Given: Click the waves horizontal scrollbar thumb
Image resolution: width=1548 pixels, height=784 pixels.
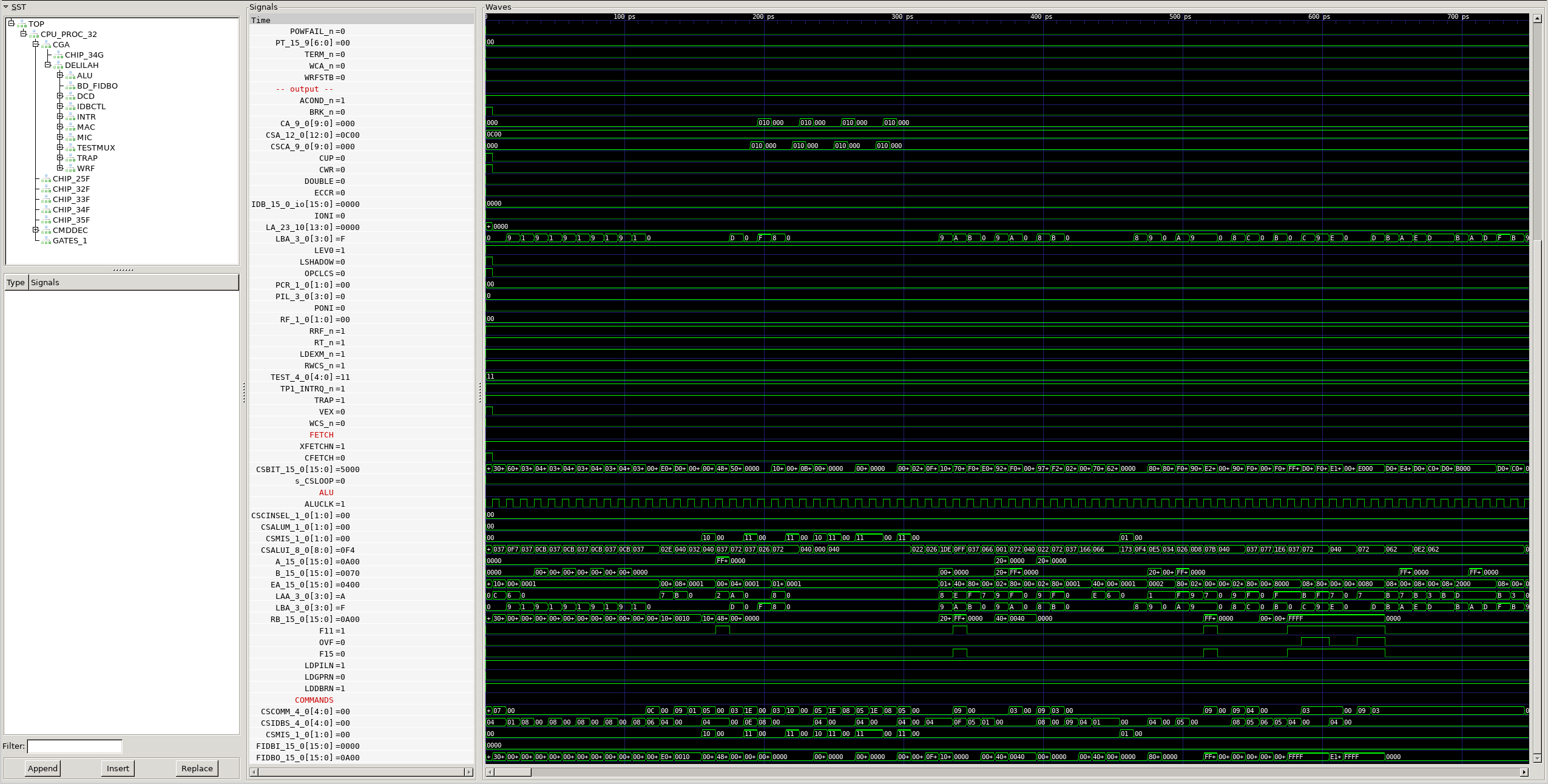Looking at the screenshot, I should pos(512,772).
